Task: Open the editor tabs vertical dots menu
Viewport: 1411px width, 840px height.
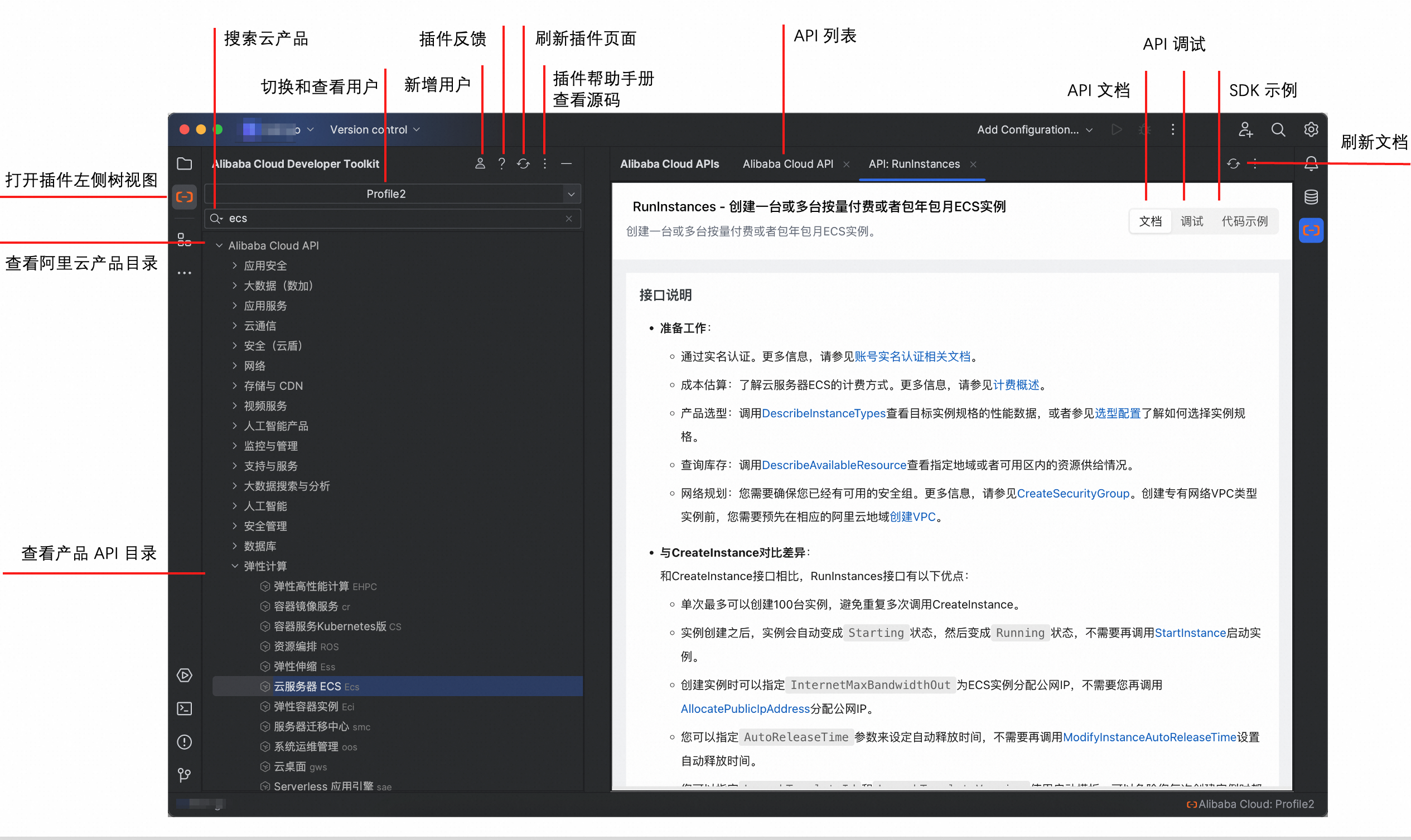Action: coord(1255,164)
